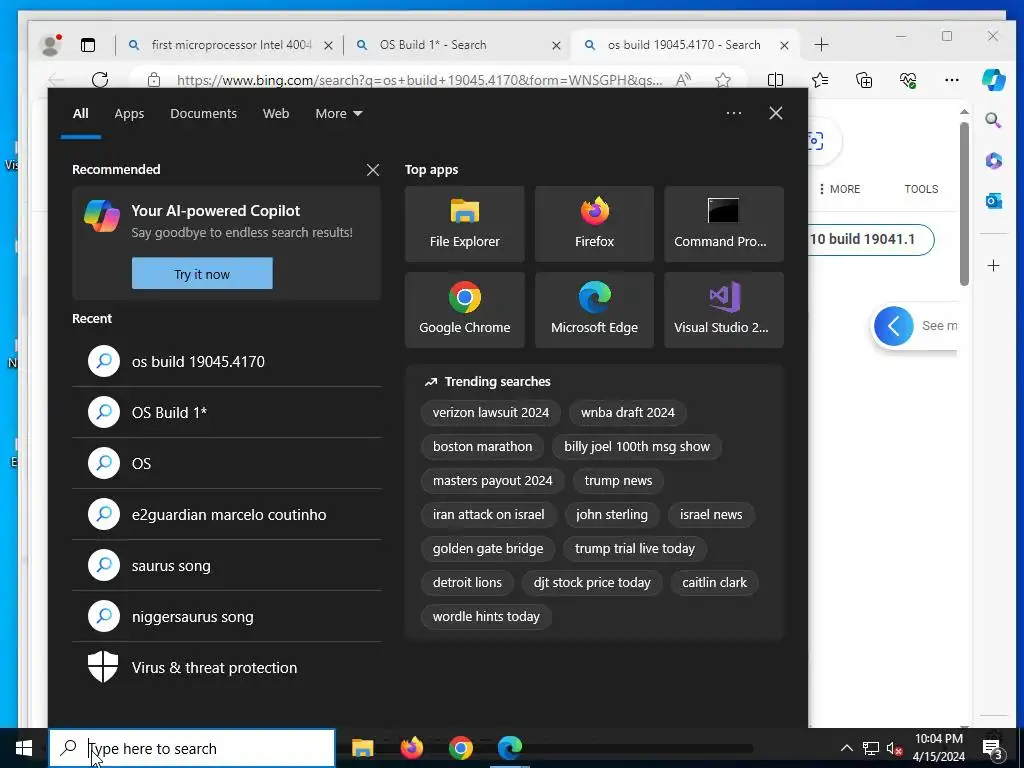Screen dimensions: 1024x768
Task: Click the Edge address bar URL
Action: pos(419,80)
